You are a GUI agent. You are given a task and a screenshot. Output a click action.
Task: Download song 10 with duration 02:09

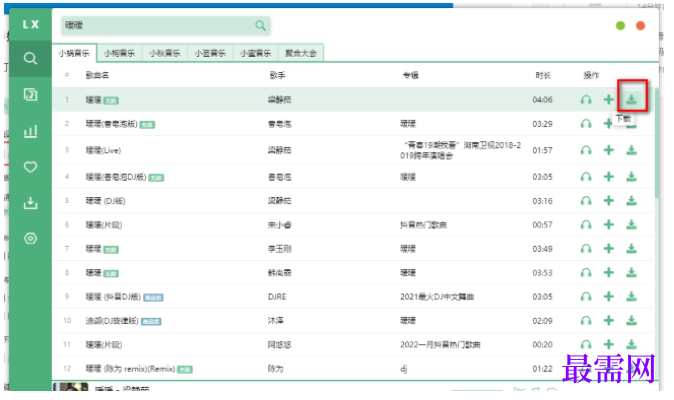pyautogui.click(x=631, y=321)
